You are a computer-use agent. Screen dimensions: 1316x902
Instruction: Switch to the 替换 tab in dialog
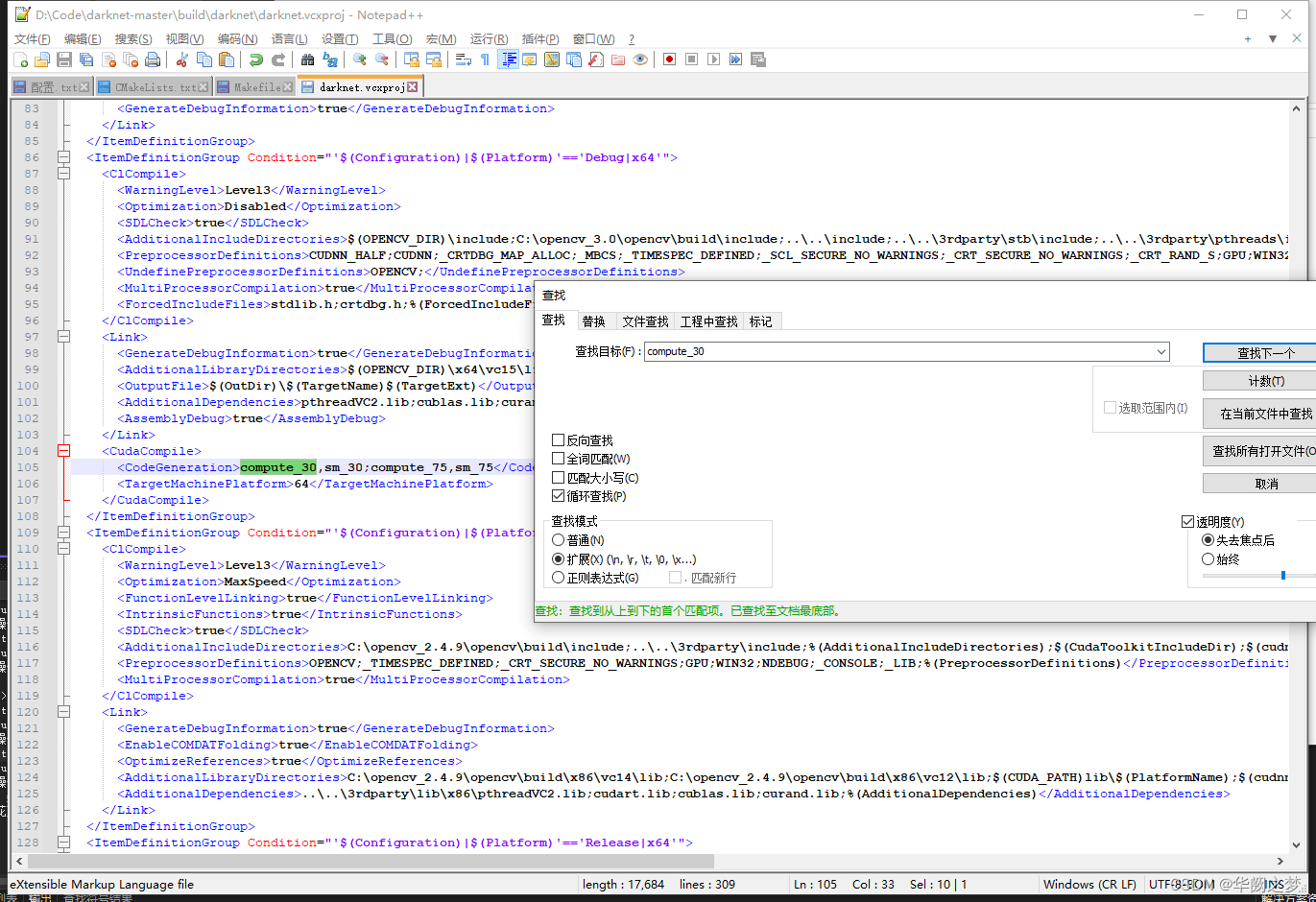594,321
